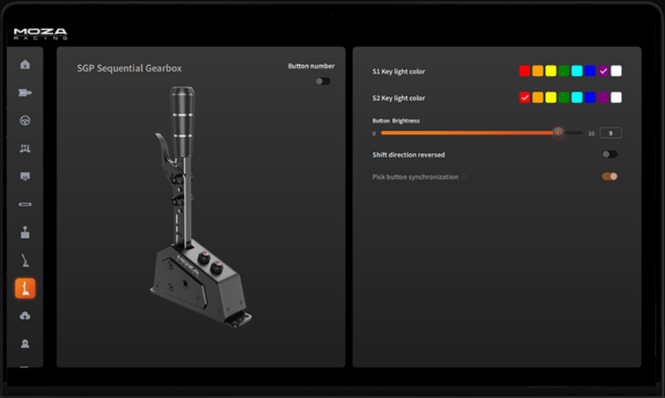Image resolution: width=665 pixels, height=398 pixels.
Task: Open the Home page in sidebar
Action: pyautogui.click(x=25, y=64)
